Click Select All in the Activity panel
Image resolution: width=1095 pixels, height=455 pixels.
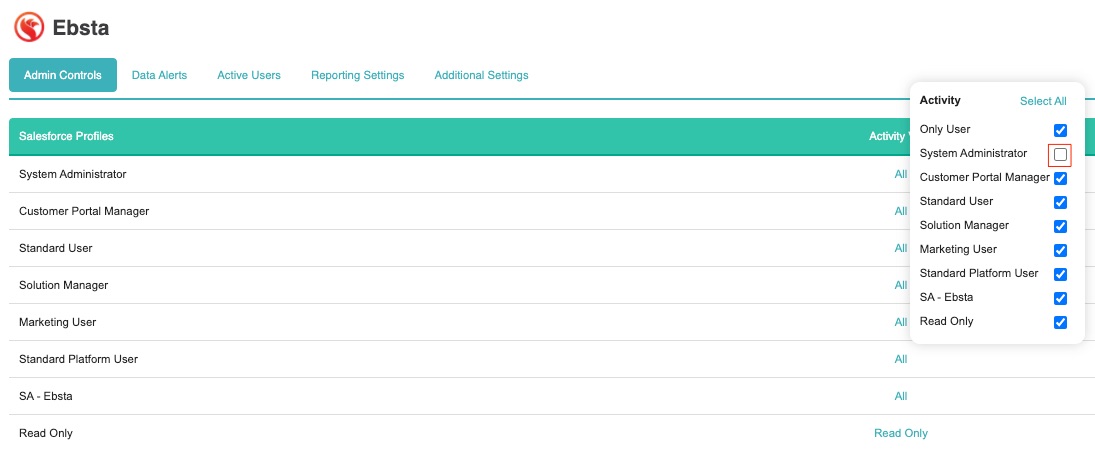pos(1043,101)
